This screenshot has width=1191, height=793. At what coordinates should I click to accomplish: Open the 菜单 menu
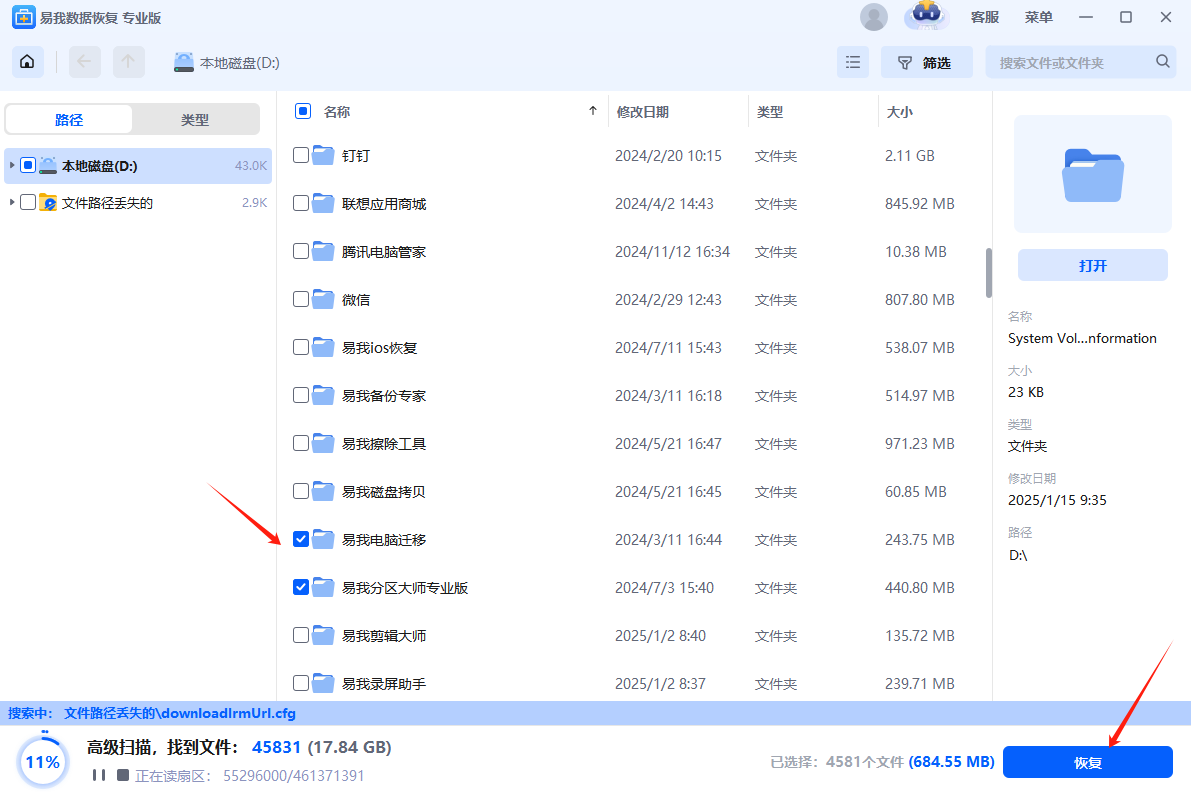click(x=1038, y=17)
